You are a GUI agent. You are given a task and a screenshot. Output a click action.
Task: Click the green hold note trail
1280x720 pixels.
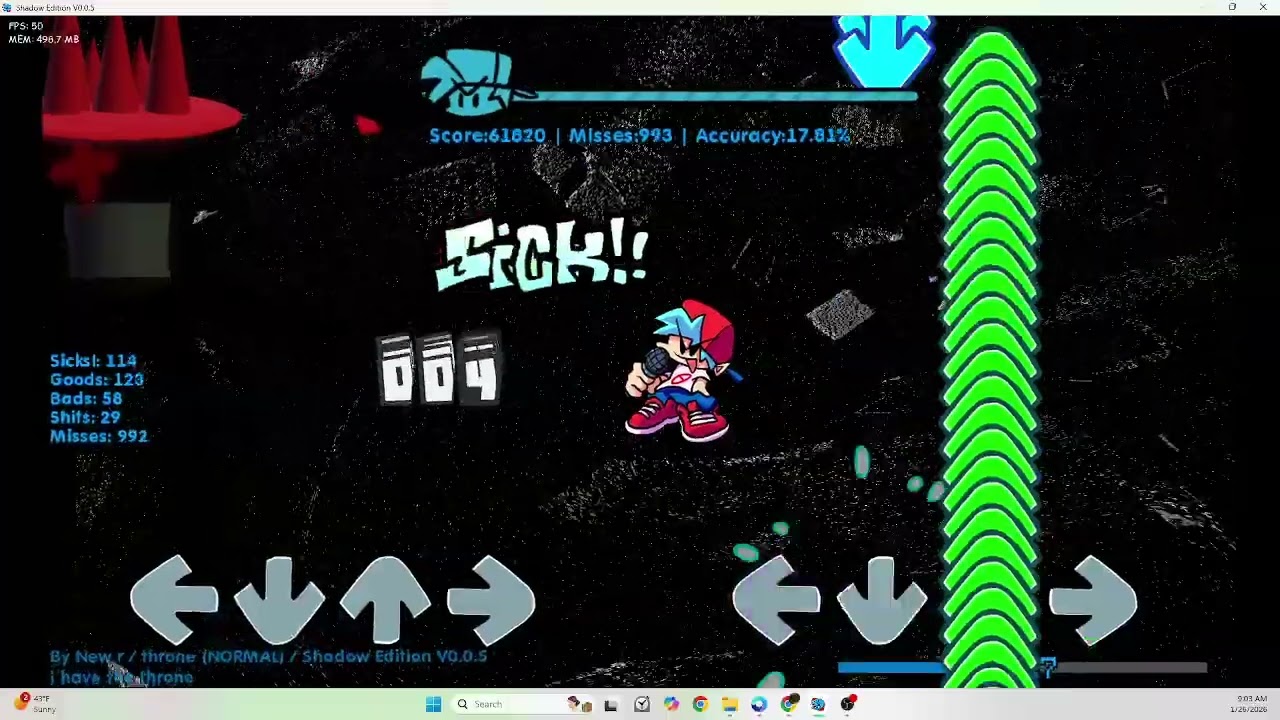click(x=990, y=360)
